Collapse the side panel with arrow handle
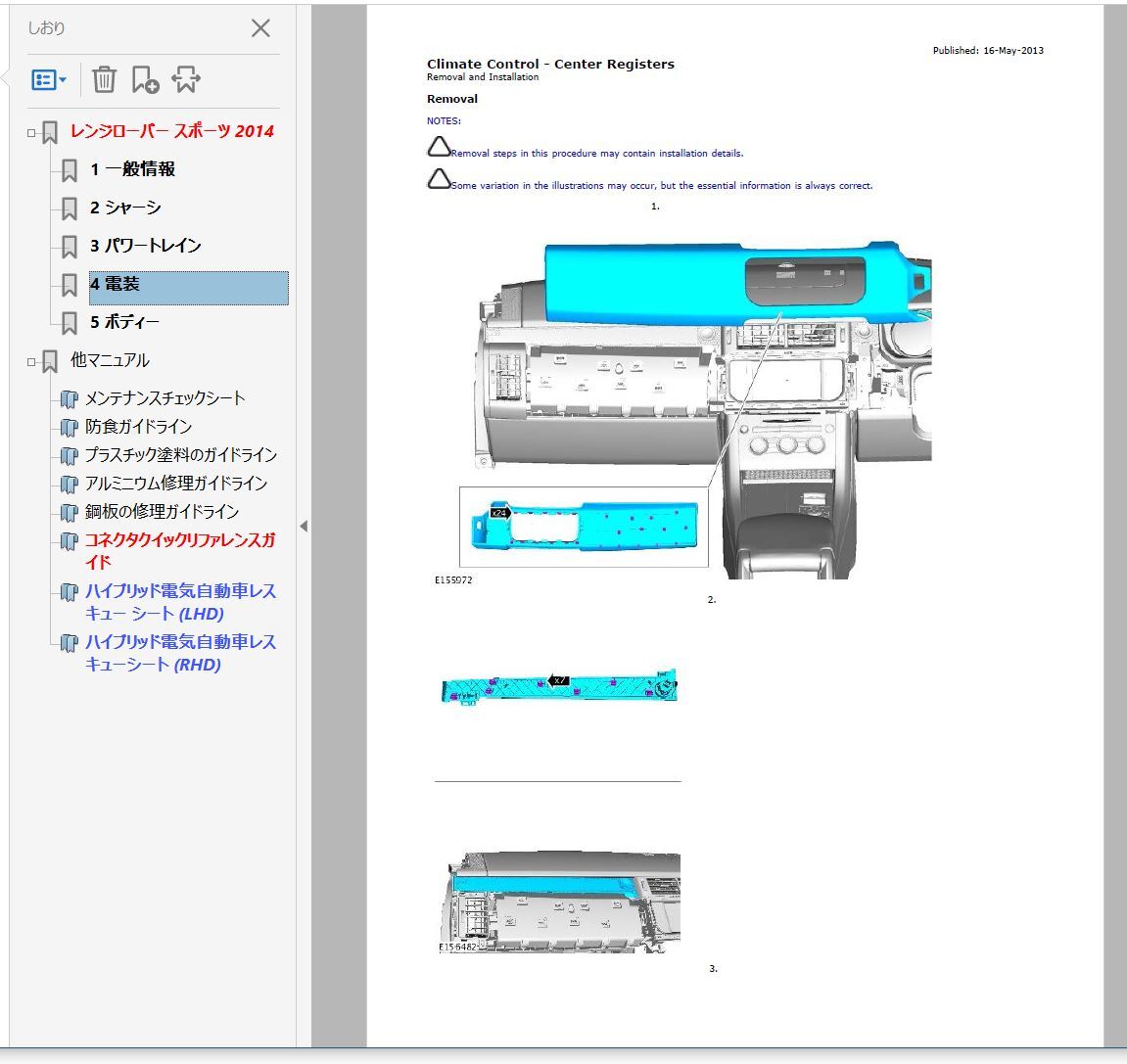This screenshot has height=1064, width=1127. point(305,526)
